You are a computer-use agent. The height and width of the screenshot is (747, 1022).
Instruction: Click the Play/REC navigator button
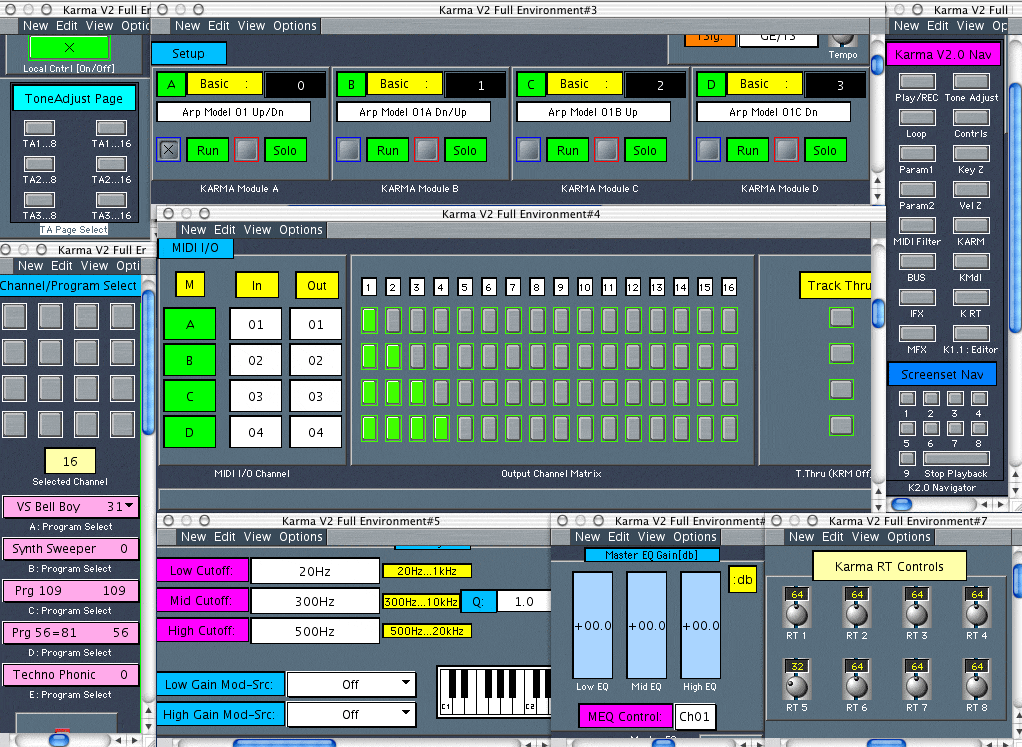(x=916, y=82)
